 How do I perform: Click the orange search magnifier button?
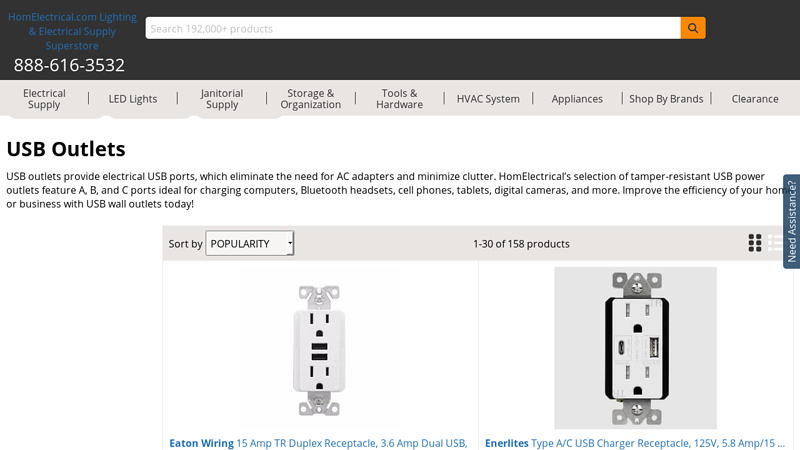tap(693, 28)
